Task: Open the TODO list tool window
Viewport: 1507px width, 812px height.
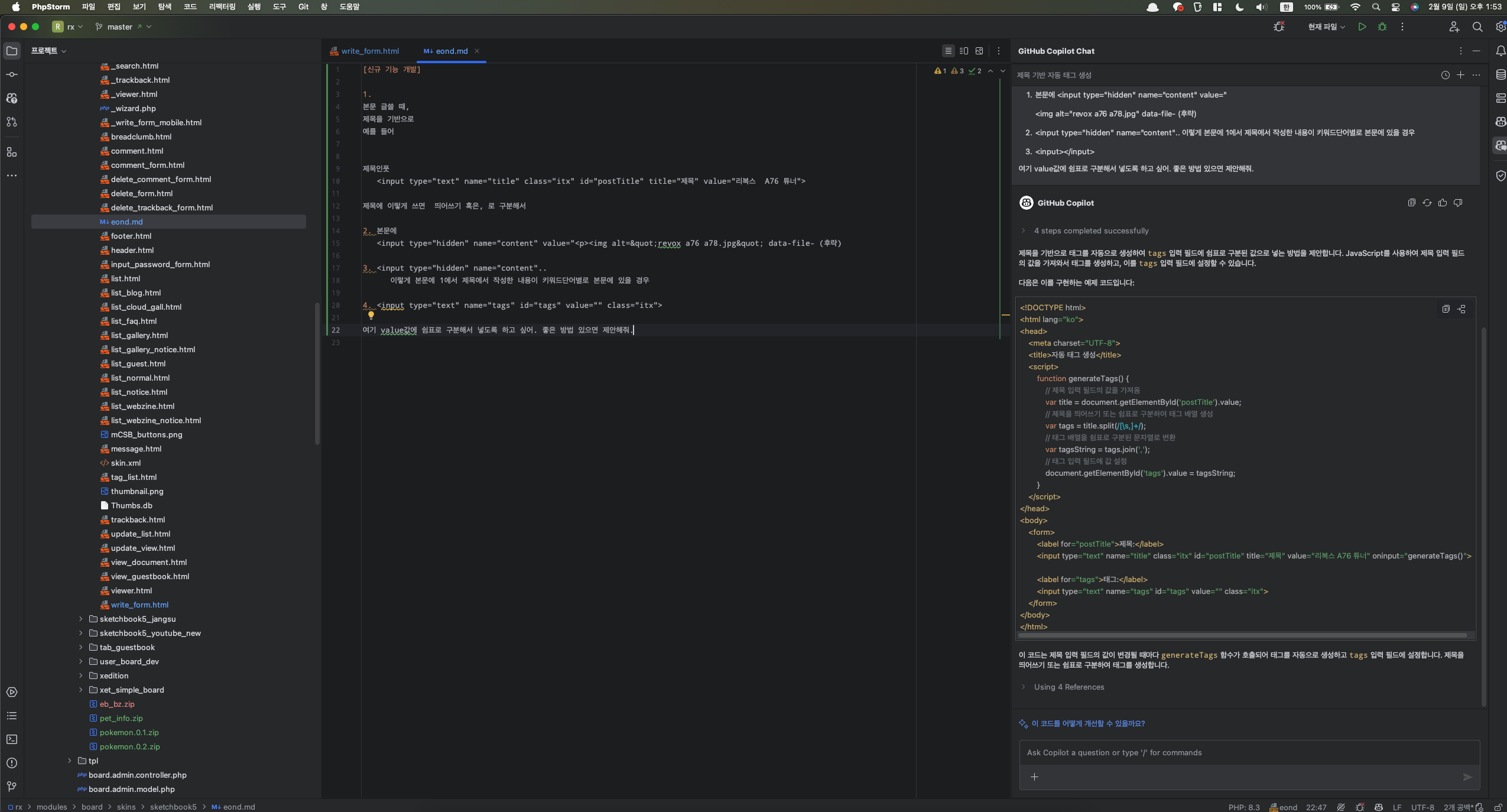Action: 12,716
